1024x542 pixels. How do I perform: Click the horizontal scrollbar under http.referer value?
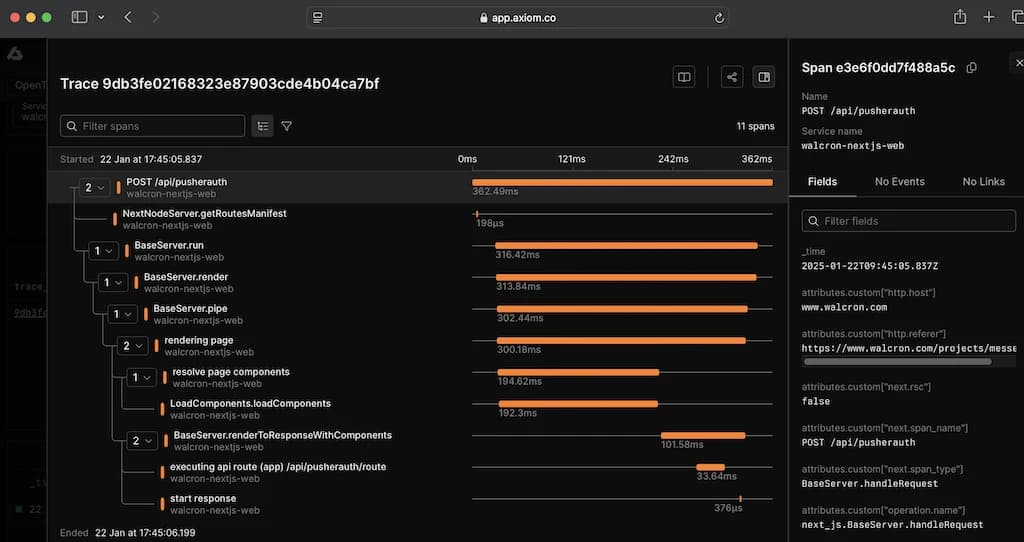897,362
